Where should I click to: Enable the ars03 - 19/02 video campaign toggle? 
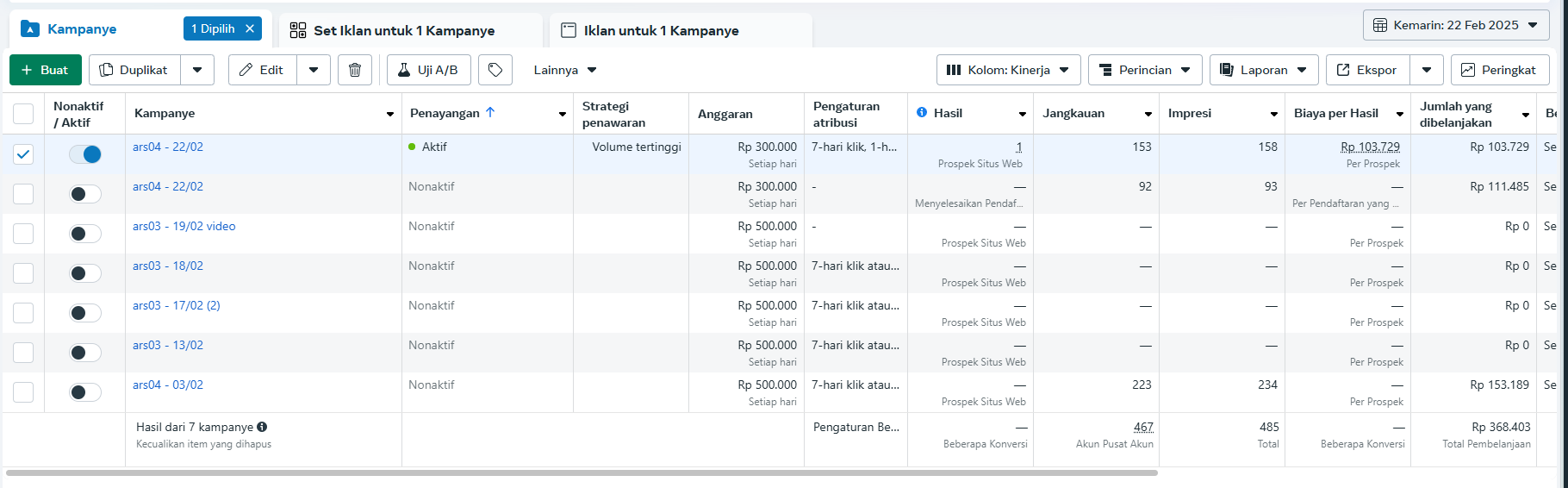coord(85,234)
